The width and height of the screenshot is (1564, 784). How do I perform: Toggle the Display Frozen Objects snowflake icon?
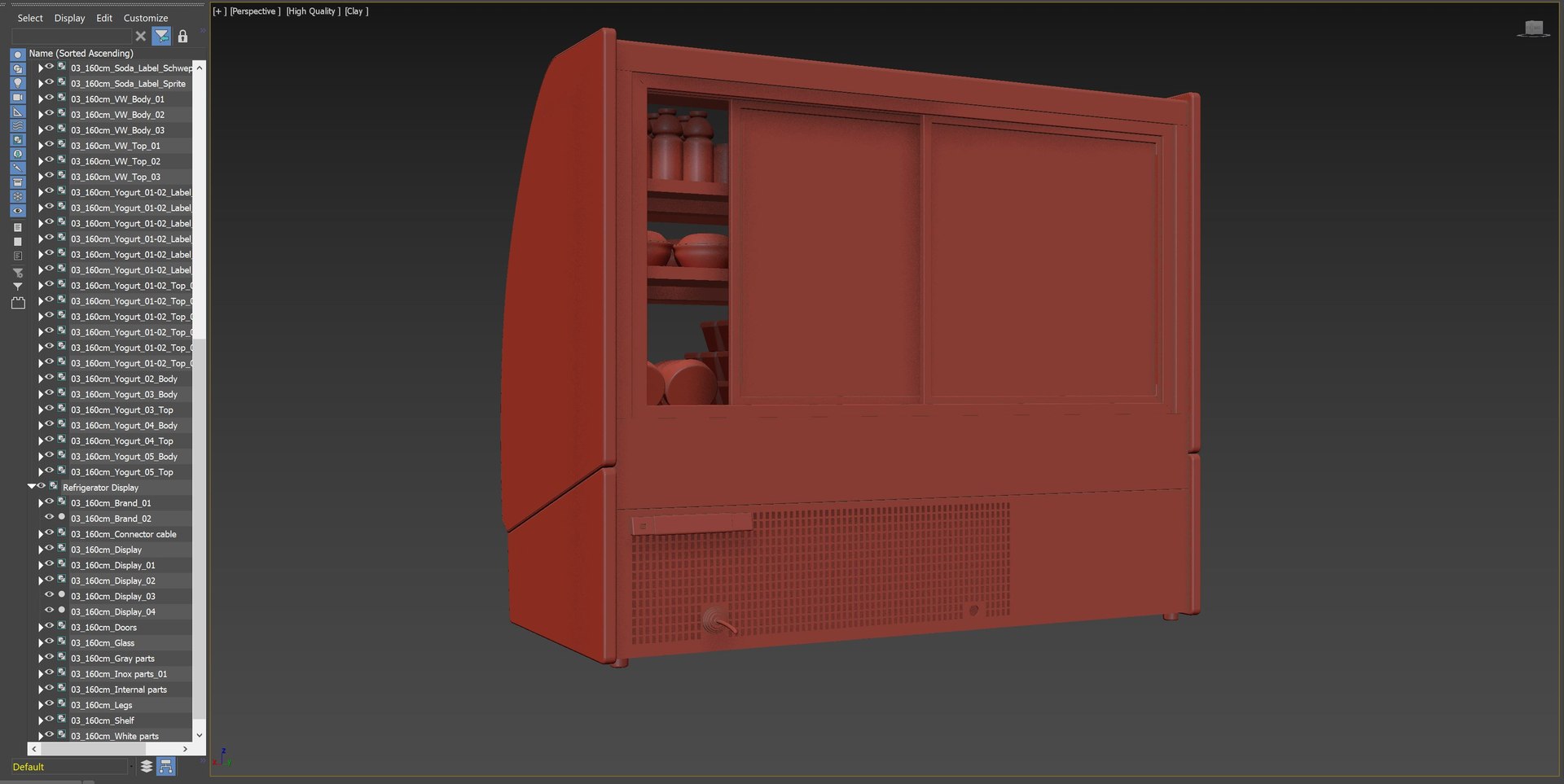17,196
